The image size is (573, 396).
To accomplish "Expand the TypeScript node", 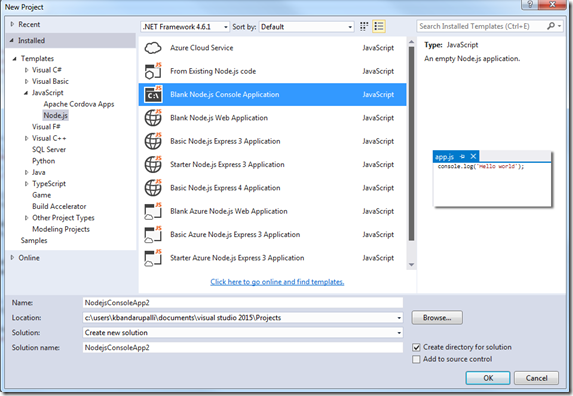I will 26,184.
